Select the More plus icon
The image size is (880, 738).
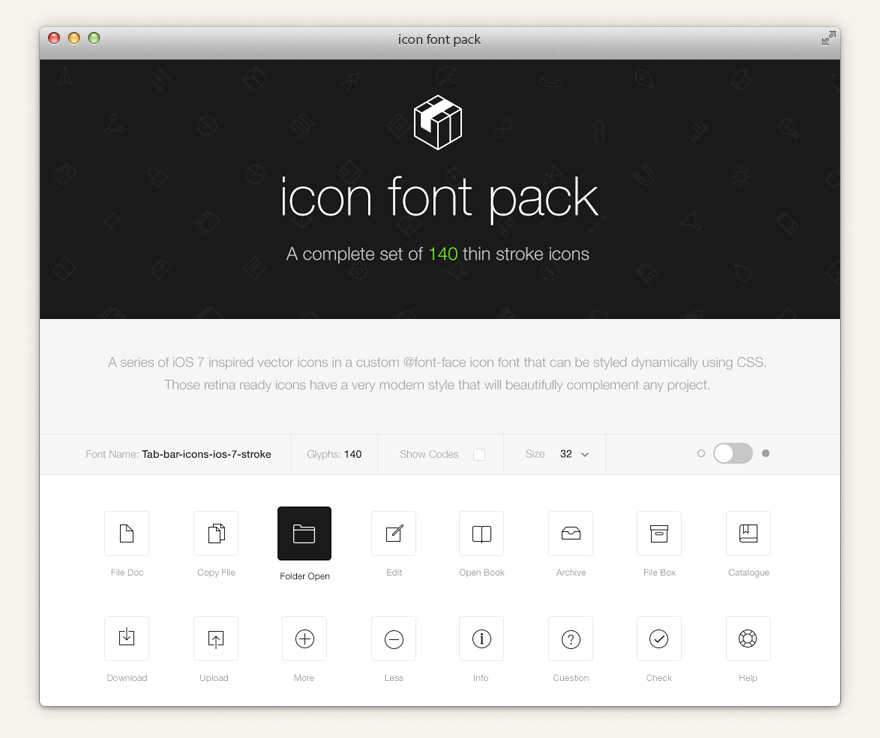tap(304, 638)
